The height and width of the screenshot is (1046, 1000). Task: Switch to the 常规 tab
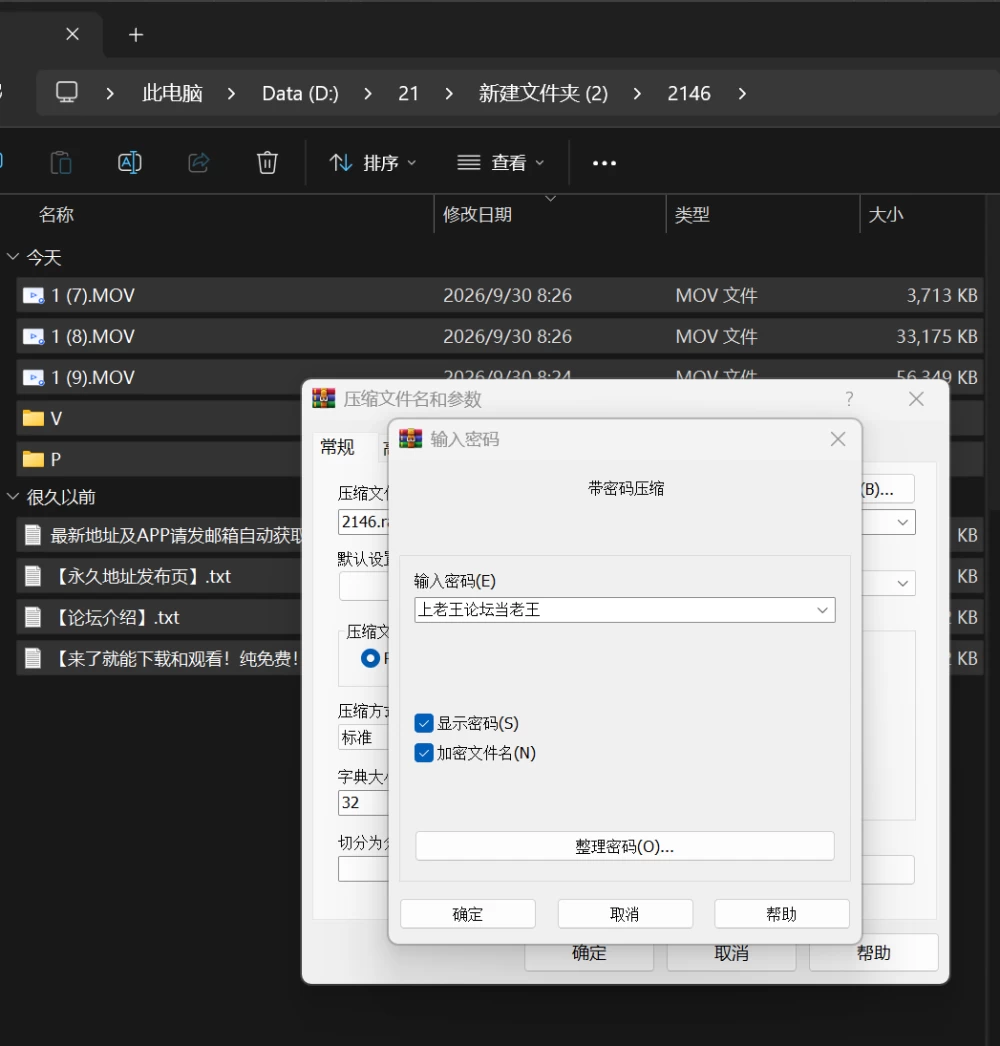click(338, 447)
